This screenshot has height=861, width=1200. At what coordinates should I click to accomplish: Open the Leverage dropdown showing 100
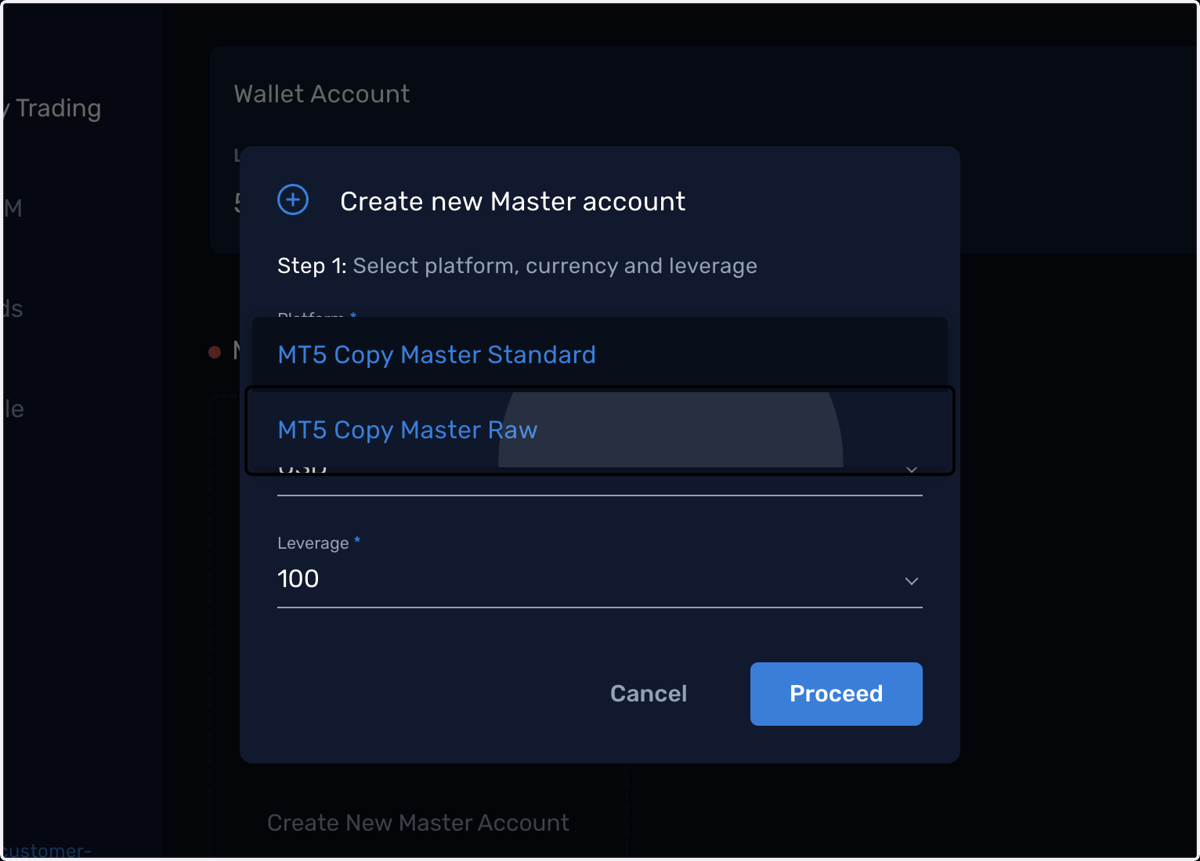[x=599, y=579]
